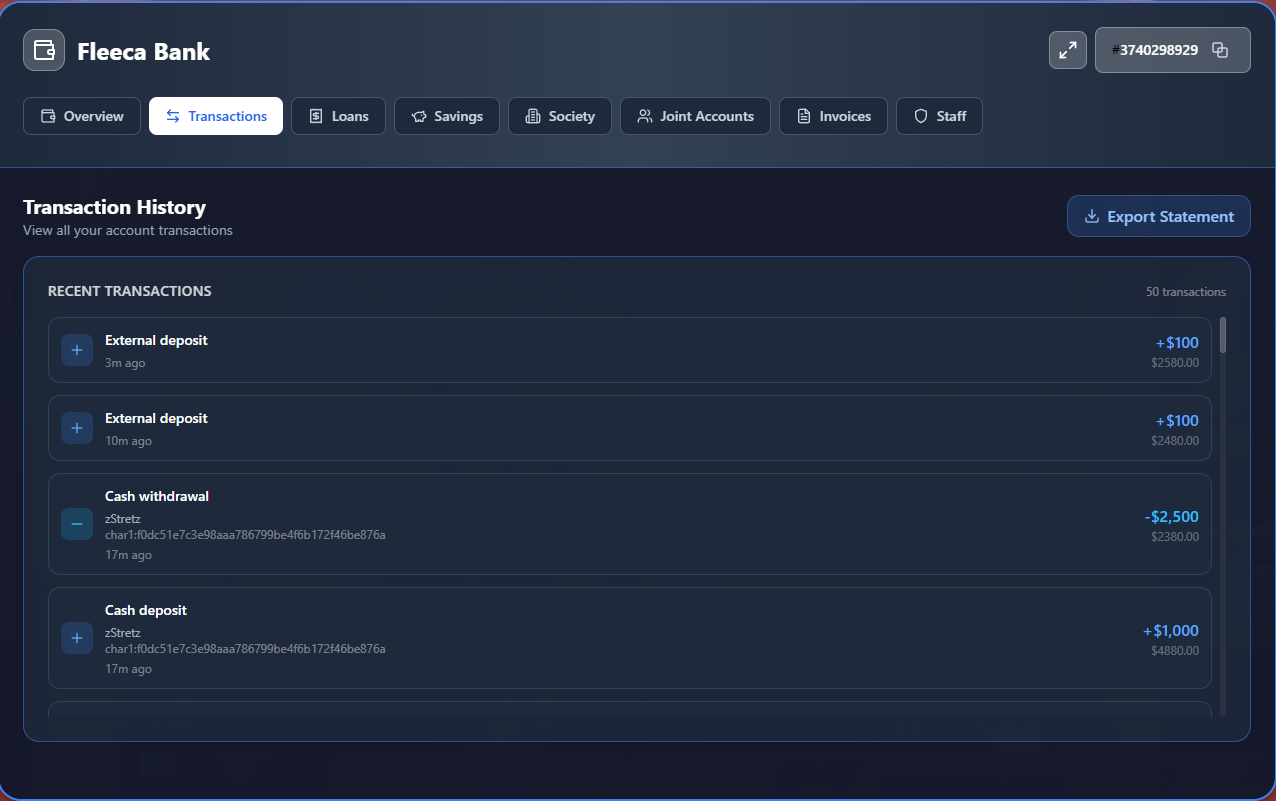Click the building icon in Society tab
This screenshot has width=1276, height=801.
(533, 116)
